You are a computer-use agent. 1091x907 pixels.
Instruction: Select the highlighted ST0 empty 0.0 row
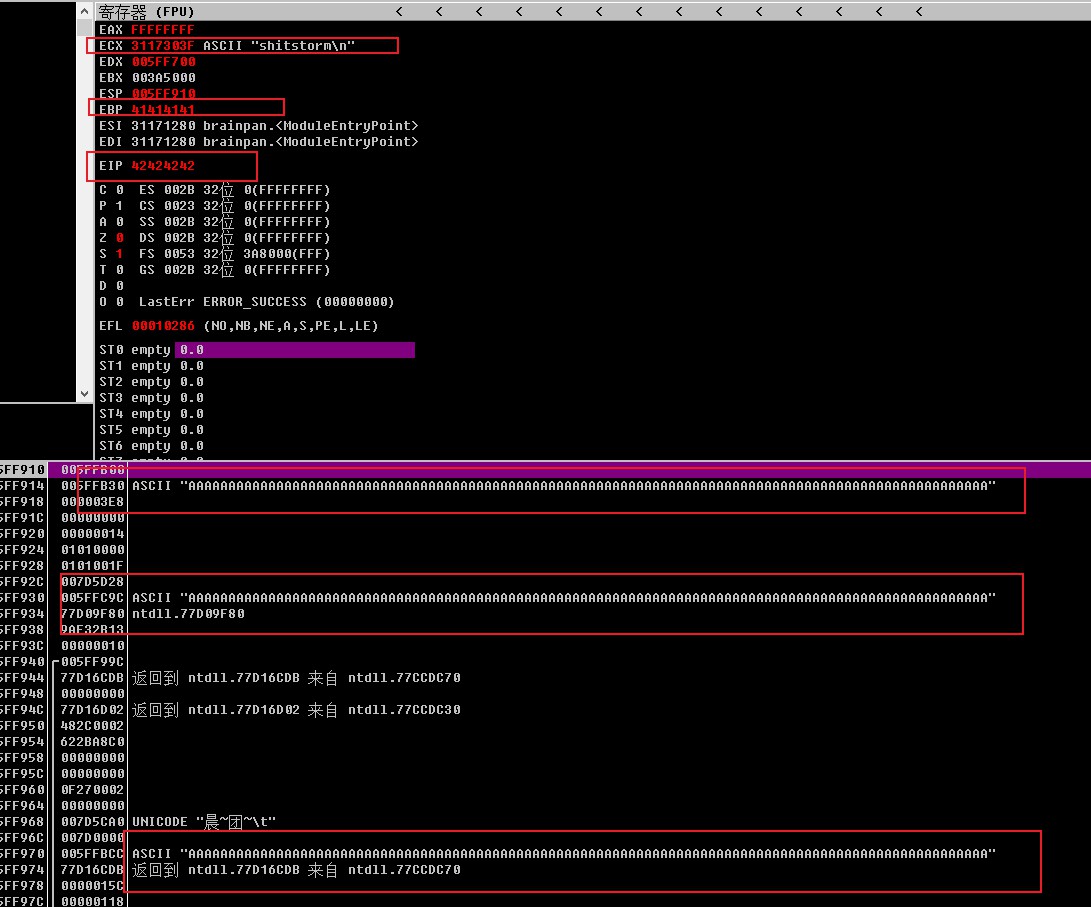[256, 350]
